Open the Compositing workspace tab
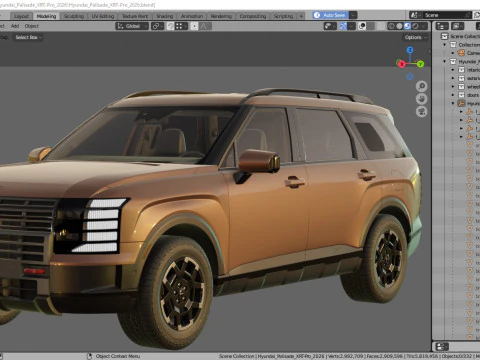 click(x=253, y=16)
